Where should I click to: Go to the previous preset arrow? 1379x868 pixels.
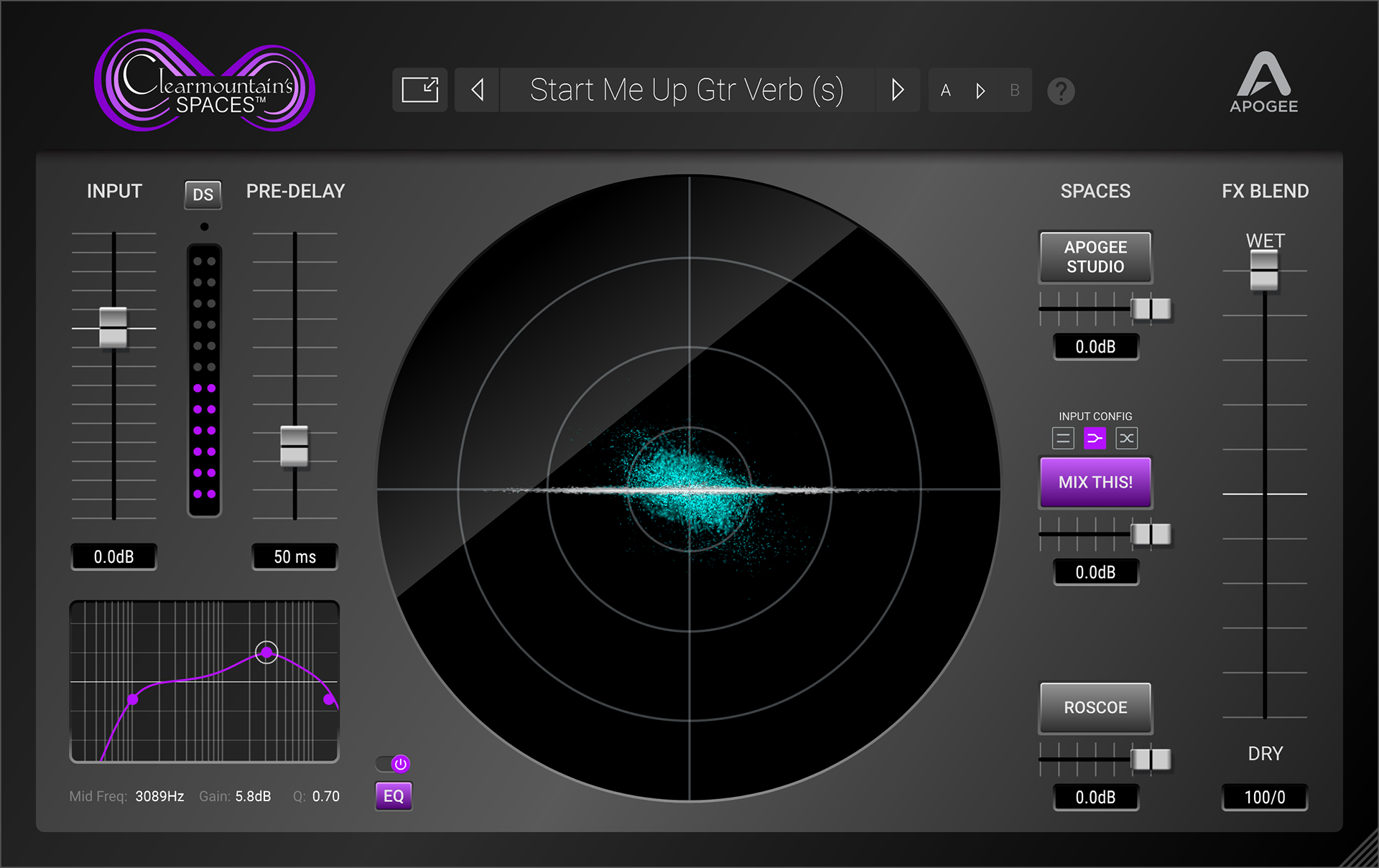tap(478, 90)
